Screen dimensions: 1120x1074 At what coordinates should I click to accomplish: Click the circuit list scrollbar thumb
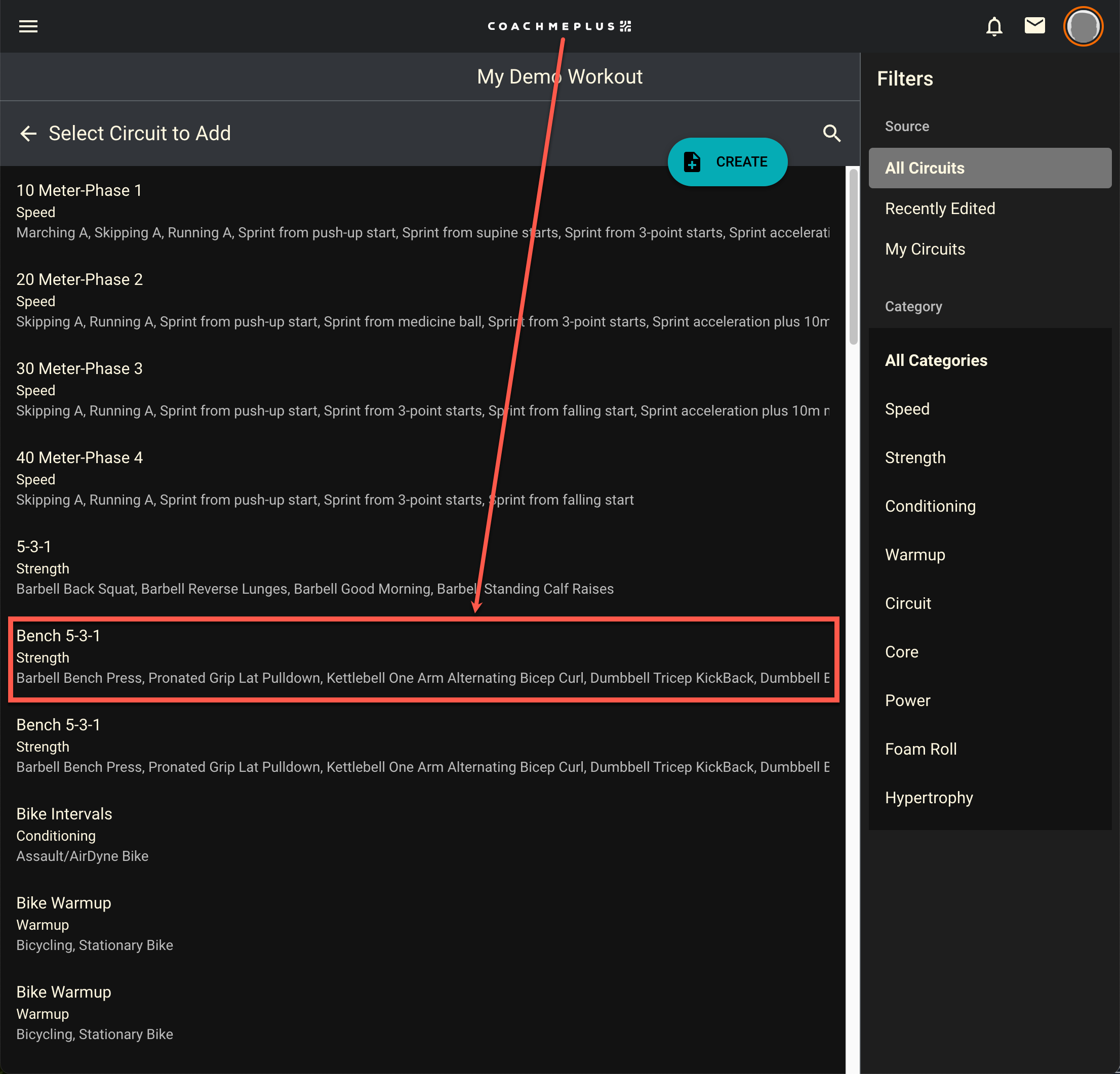click(853, 257)
